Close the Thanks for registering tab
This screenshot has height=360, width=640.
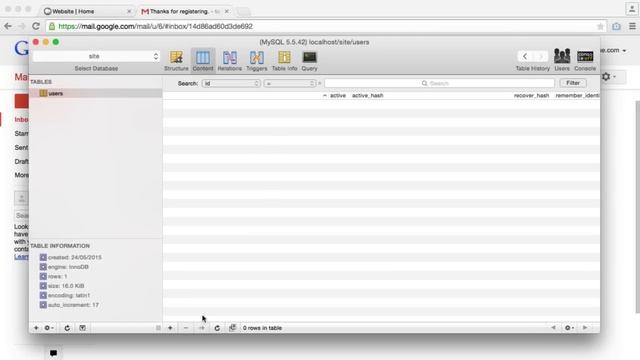(x=227, y=11)
